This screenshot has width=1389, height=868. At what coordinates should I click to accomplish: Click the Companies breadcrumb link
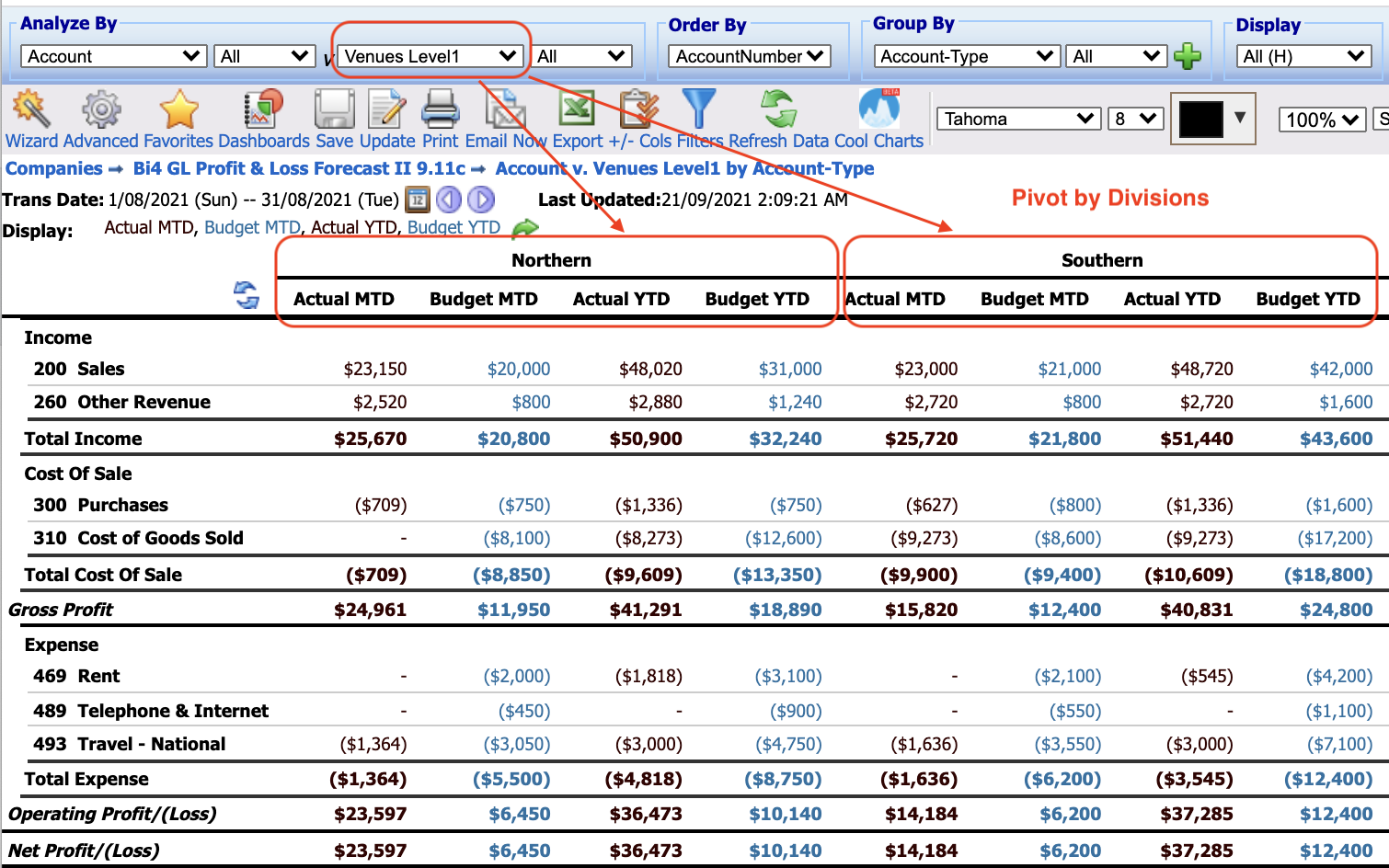click(54, 168)
